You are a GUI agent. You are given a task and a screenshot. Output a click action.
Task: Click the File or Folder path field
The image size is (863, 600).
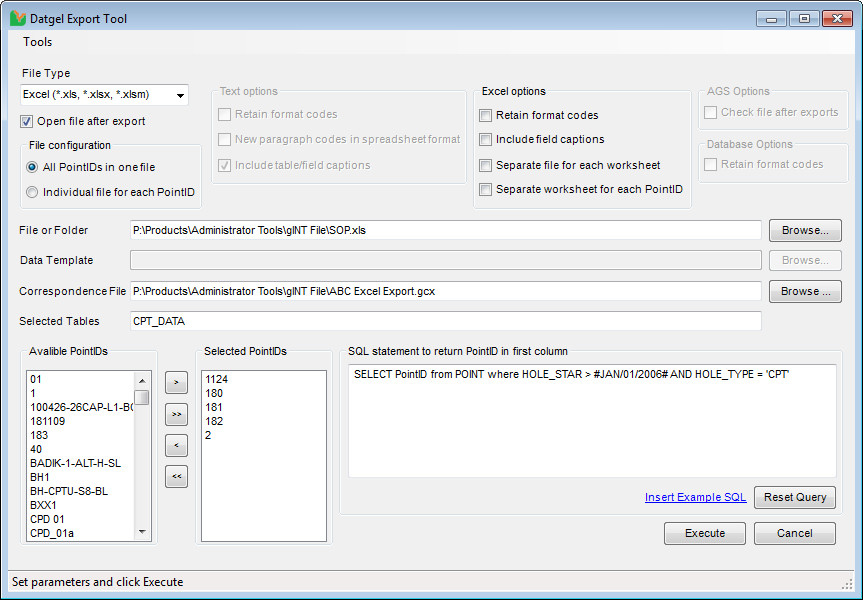446,230
